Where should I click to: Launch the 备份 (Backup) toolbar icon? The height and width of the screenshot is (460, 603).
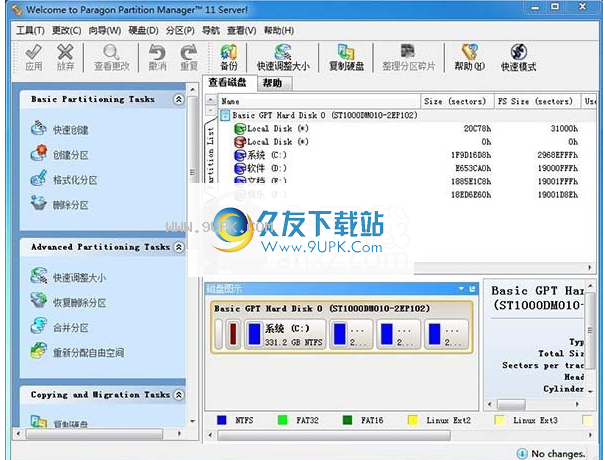229,52
